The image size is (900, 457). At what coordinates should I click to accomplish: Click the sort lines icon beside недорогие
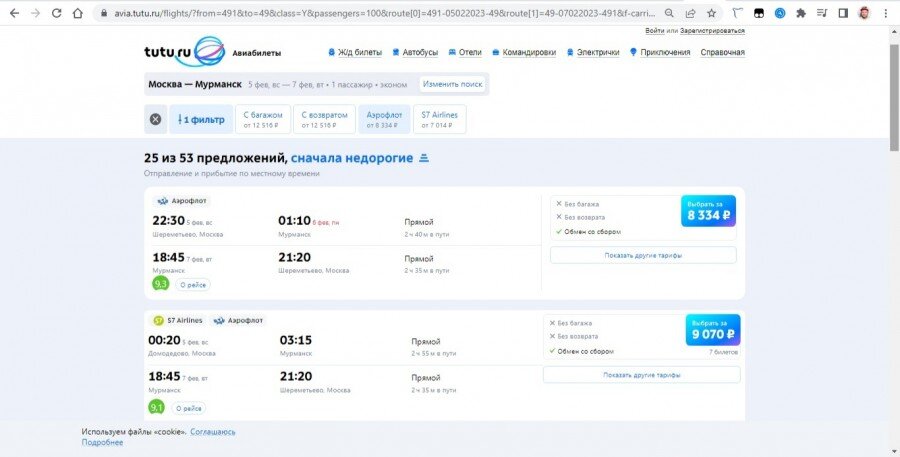coord(424,158)
